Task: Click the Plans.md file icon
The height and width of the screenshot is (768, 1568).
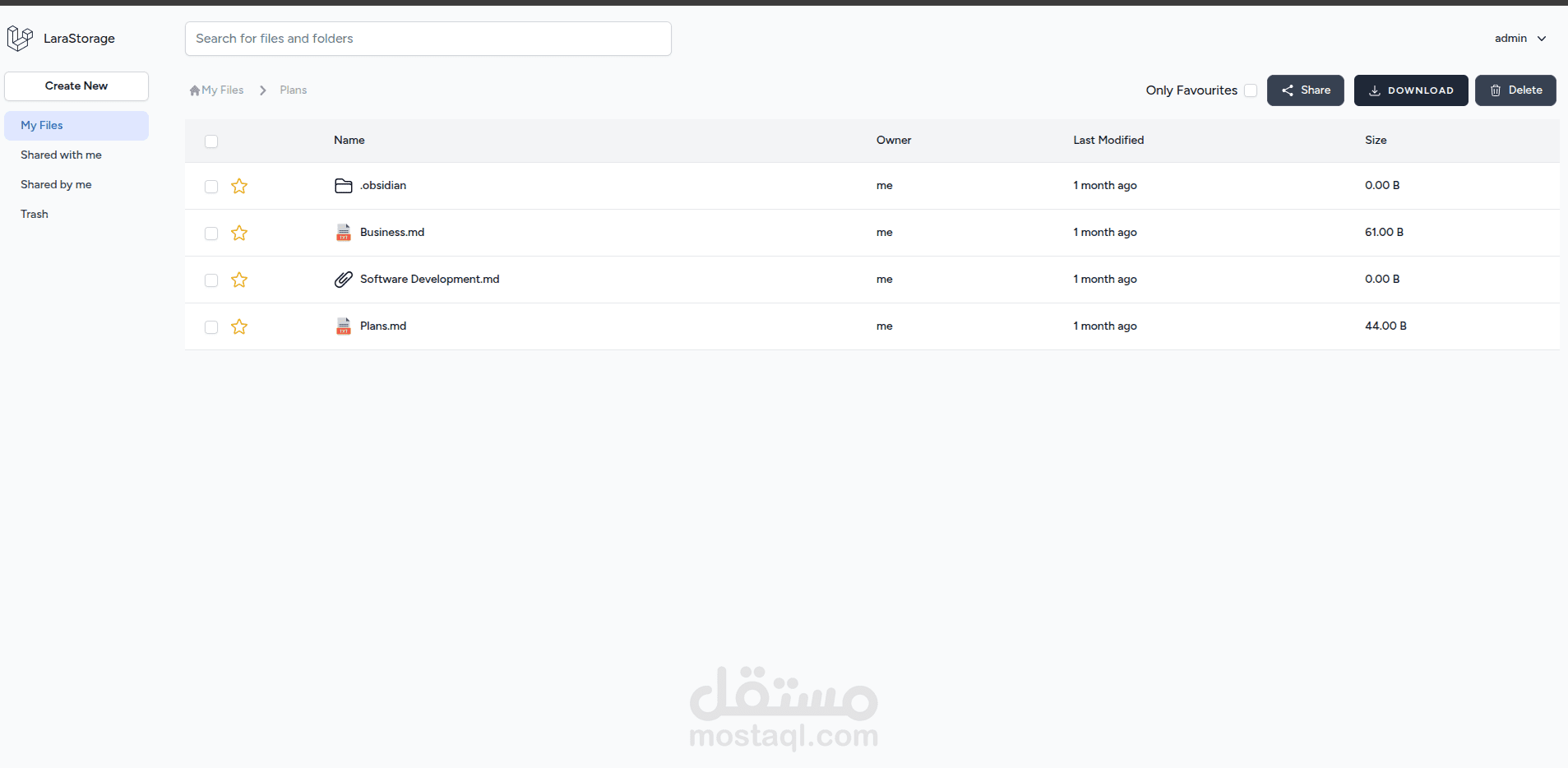Action: (x=344, y=326)
